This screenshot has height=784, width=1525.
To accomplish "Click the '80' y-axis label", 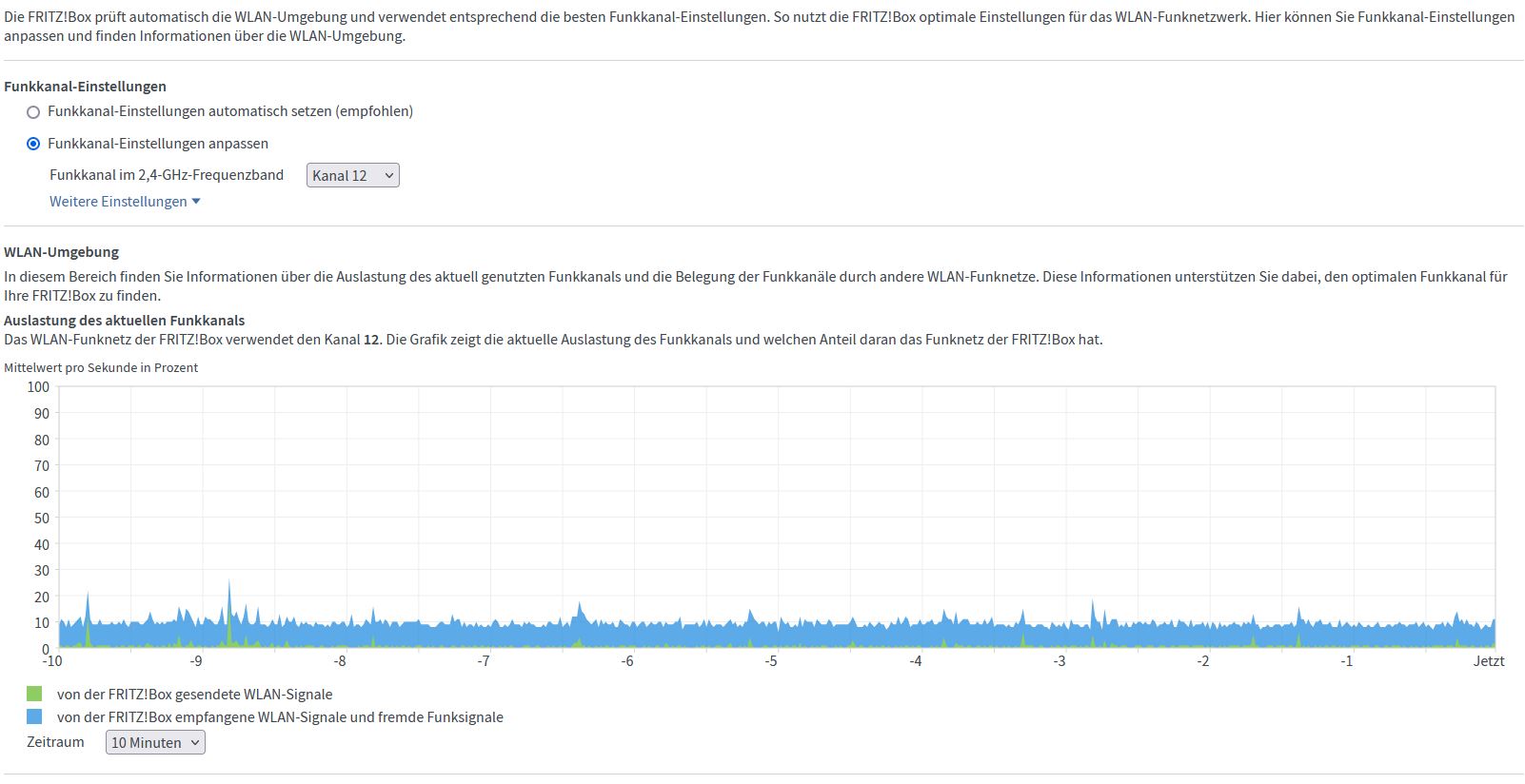I will [x=42, y=441].
